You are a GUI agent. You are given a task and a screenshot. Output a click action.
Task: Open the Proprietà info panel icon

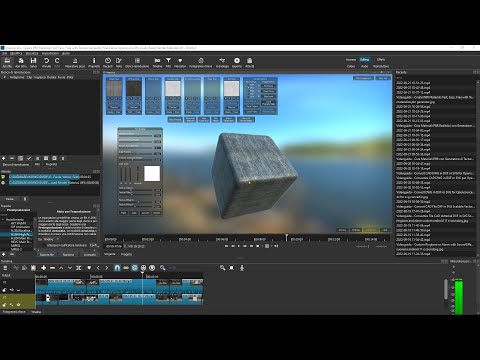[94, 62]
